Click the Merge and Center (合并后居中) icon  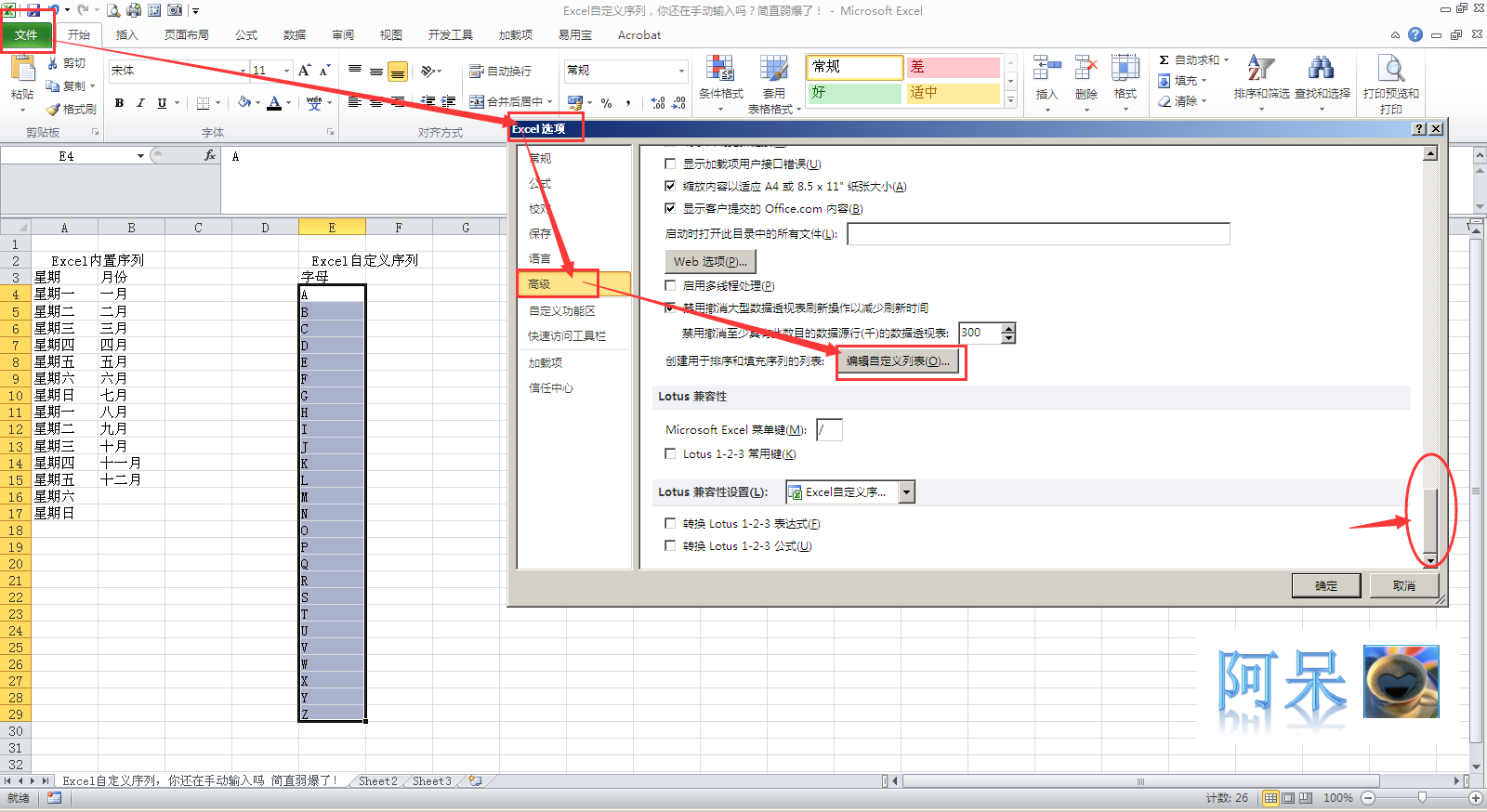click(477, 102)
